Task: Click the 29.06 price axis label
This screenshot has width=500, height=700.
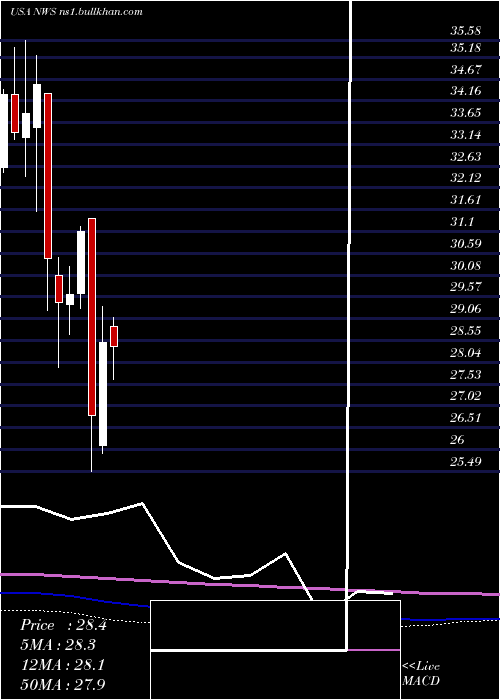Action: tap(465, 308)
